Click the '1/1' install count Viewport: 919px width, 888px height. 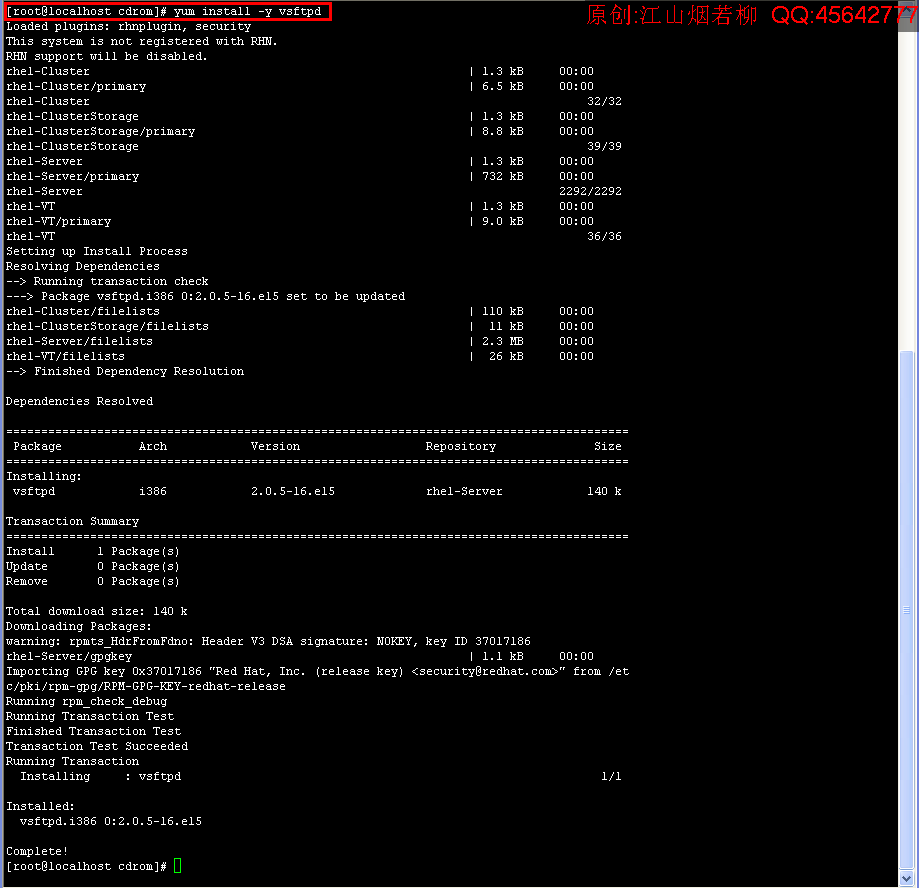pyautogui.click(x=611, y=777)
